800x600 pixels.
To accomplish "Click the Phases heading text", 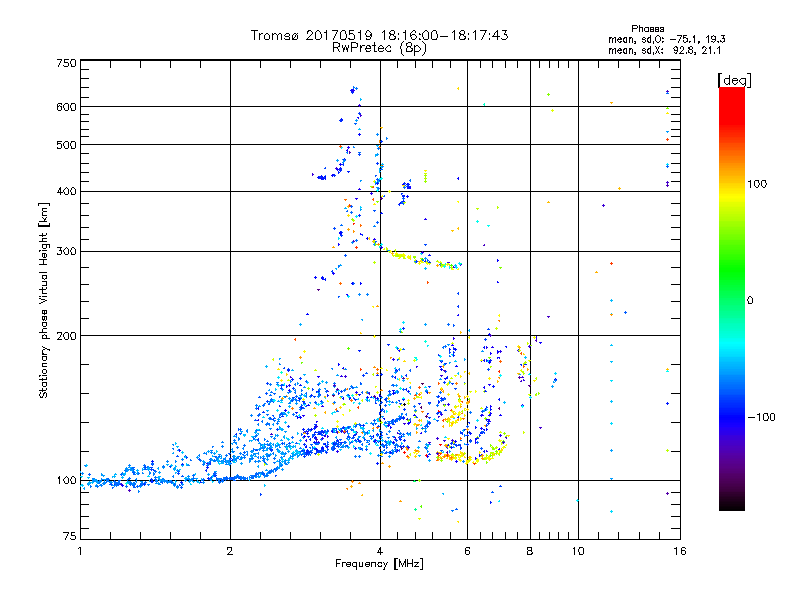I will coord(647,29).
